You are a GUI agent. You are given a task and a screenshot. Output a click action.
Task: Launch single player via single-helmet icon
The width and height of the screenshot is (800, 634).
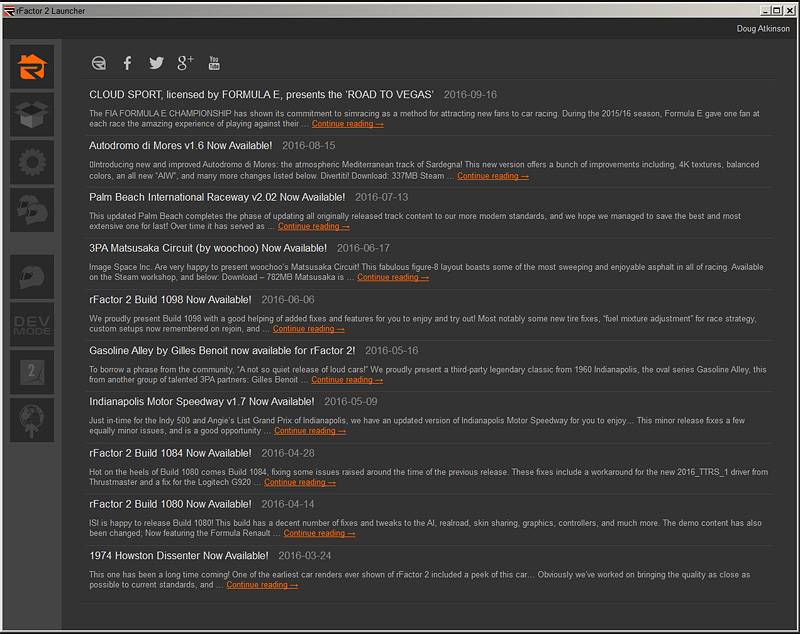pyautogui.click(x=32, y=277)
